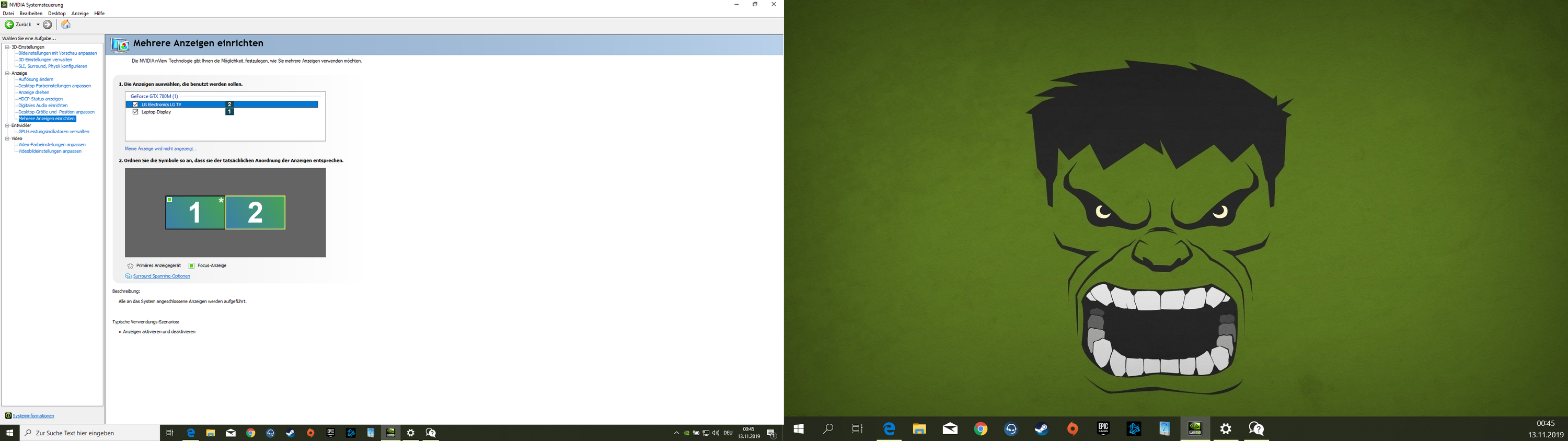The image size is (1568, 441).
Task: Select display 1 box in arrangement area
Action: pyautogui.click(x=195, y=212)
